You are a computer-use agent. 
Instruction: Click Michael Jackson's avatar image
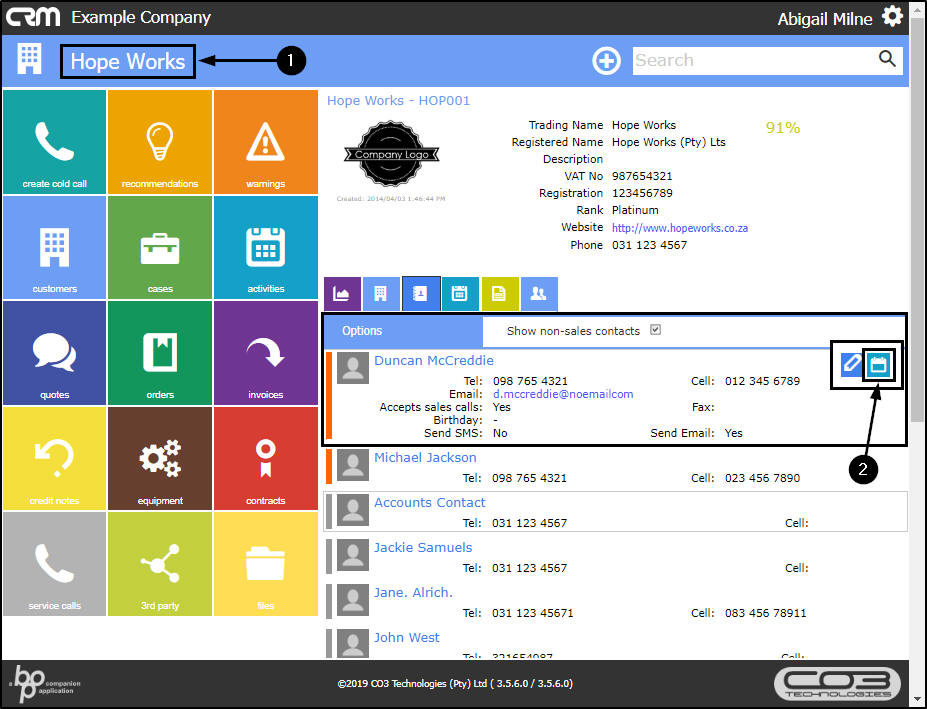pyautogui.click(x=353, y=465)
